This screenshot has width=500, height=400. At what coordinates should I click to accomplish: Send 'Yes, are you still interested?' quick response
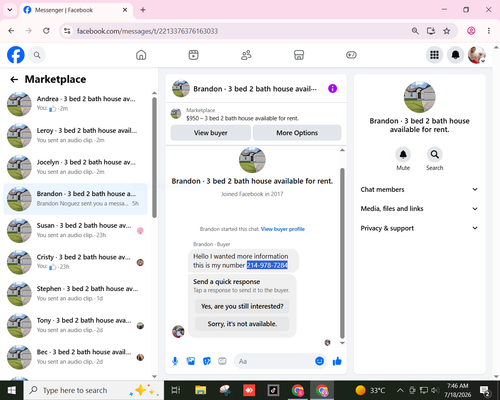(242, 306)
